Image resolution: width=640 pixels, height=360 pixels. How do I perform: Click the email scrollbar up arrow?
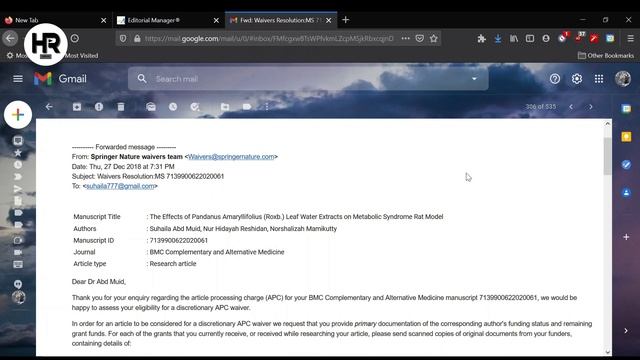607,123
